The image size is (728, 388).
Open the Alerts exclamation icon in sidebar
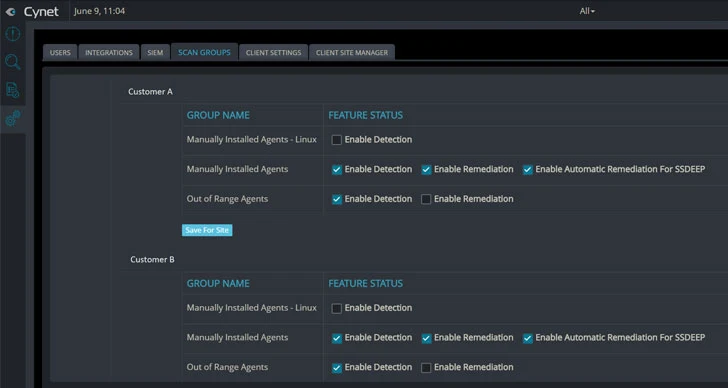point(13,34)
